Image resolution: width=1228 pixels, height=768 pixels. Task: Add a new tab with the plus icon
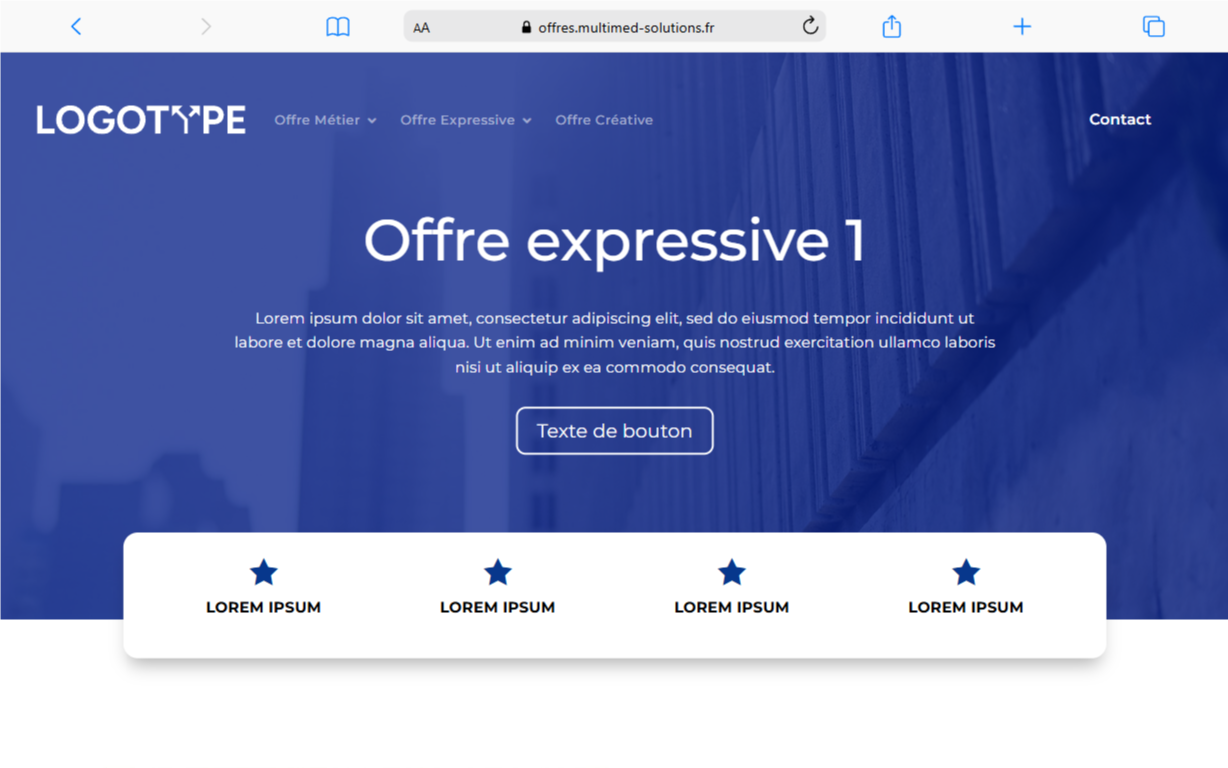tap(1022, 27)
